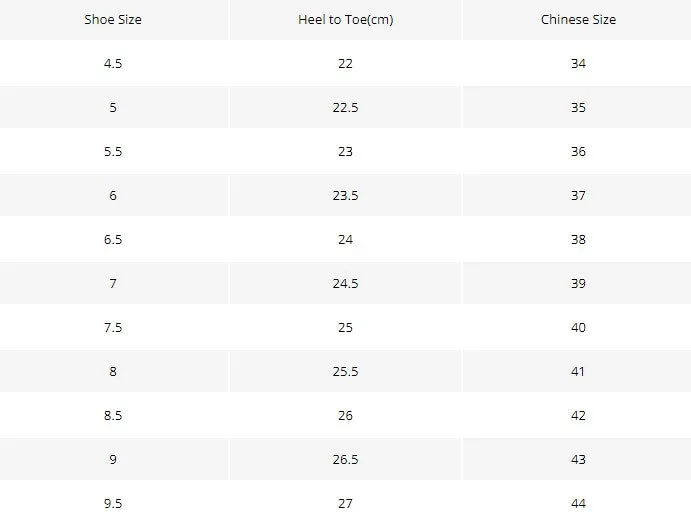Click Chinese size 42 cell
691x522 pixels.
point(577,415)
